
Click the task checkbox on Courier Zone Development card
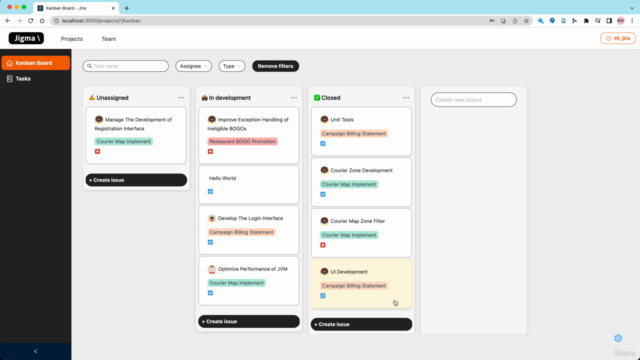(323, 194)
